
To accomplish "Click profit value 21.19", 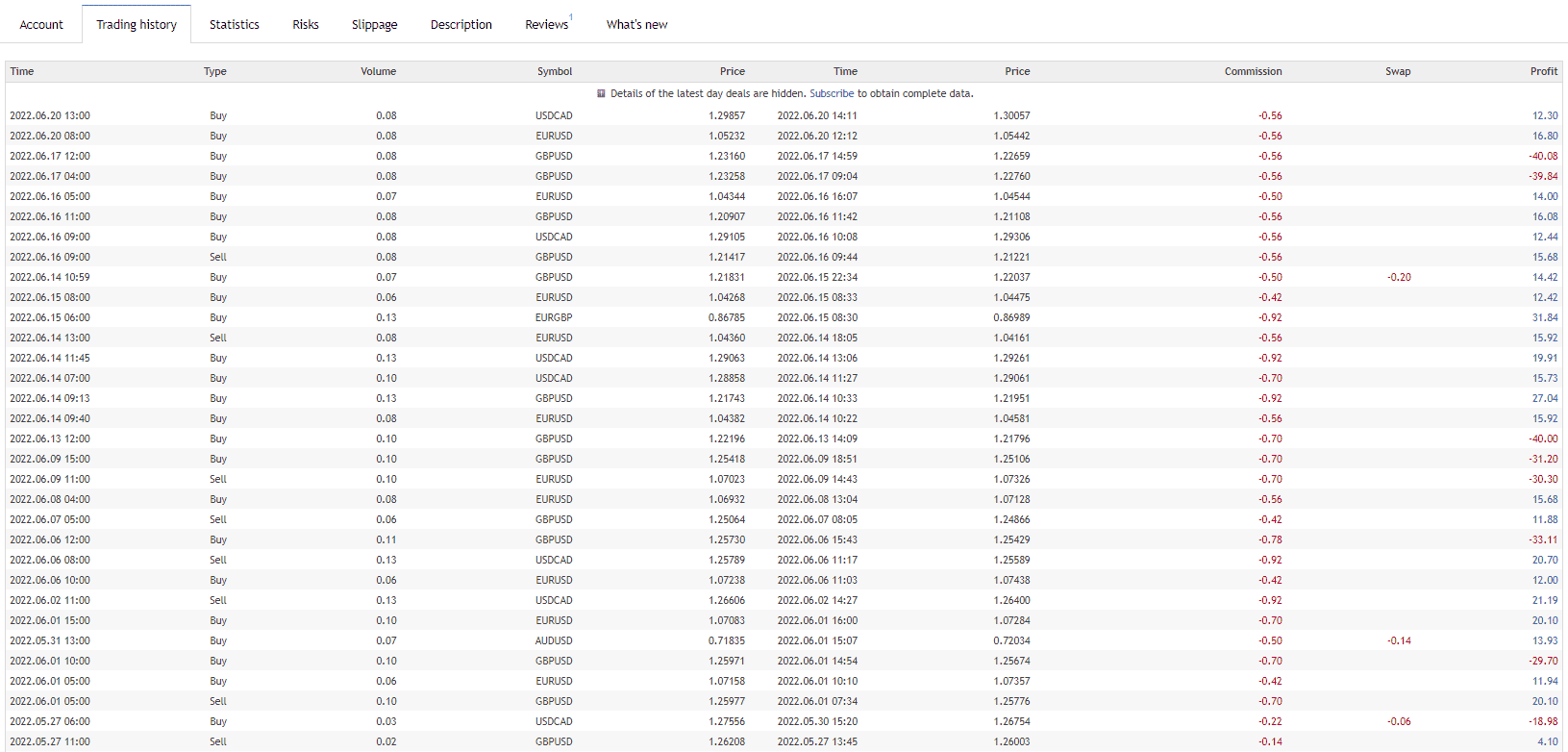I will pyautogui.click(x=1545, y=600).
